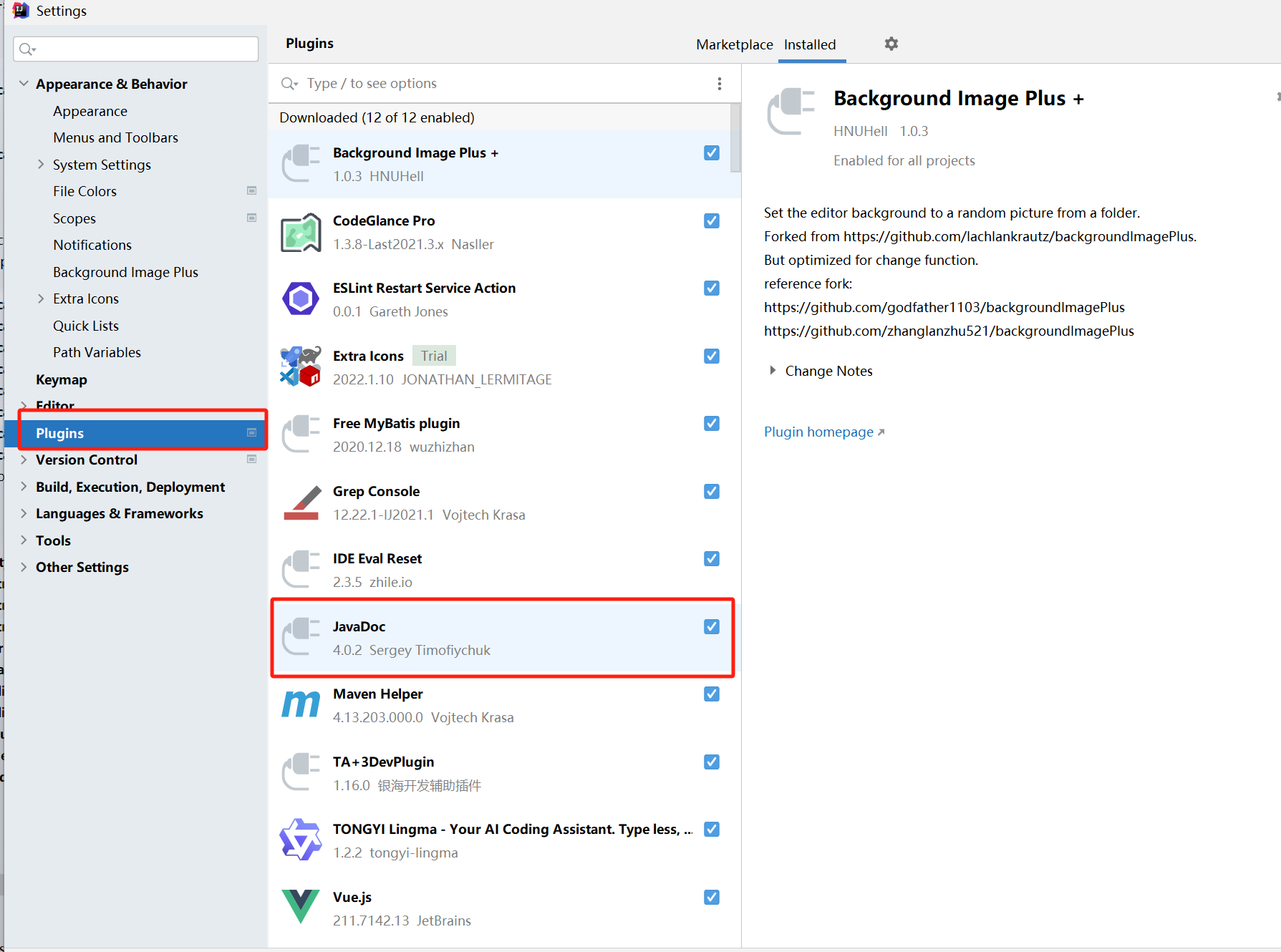This screenshot has width=1281, height=952.
Task: Click the plugins settings gear icon
Action: (891, 44)
